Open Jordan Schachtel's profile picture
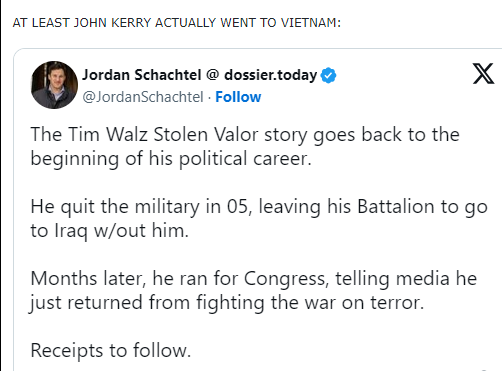 point(54,85)
